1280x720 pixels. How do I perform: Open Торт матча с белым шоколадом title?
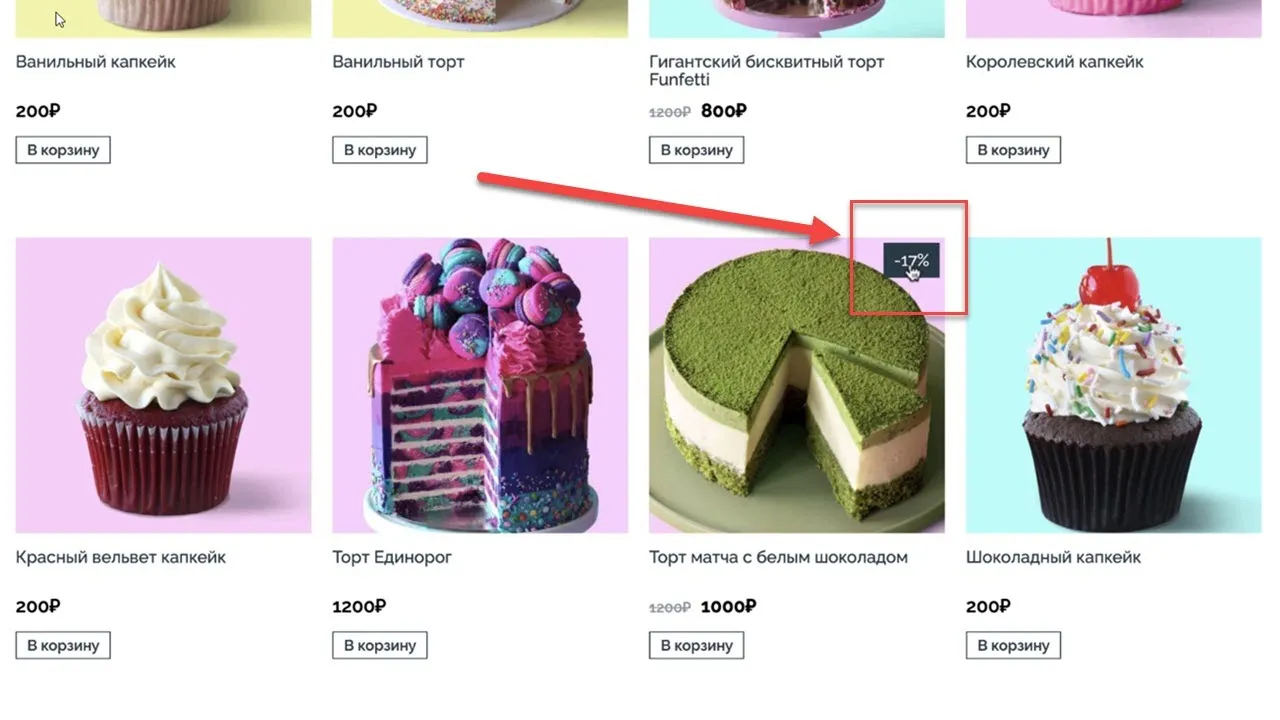click(x=779, y=557)
